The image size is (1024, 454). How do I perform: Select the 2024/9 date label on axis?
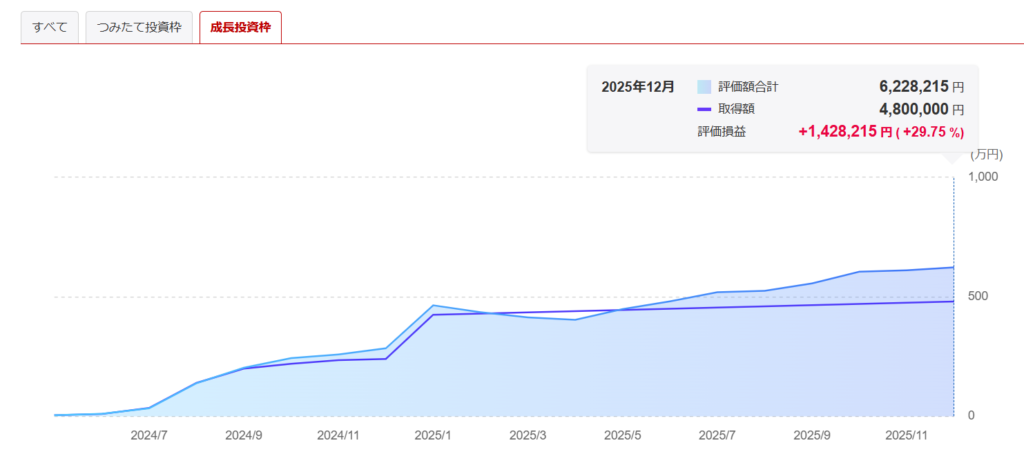coord(243,435)
